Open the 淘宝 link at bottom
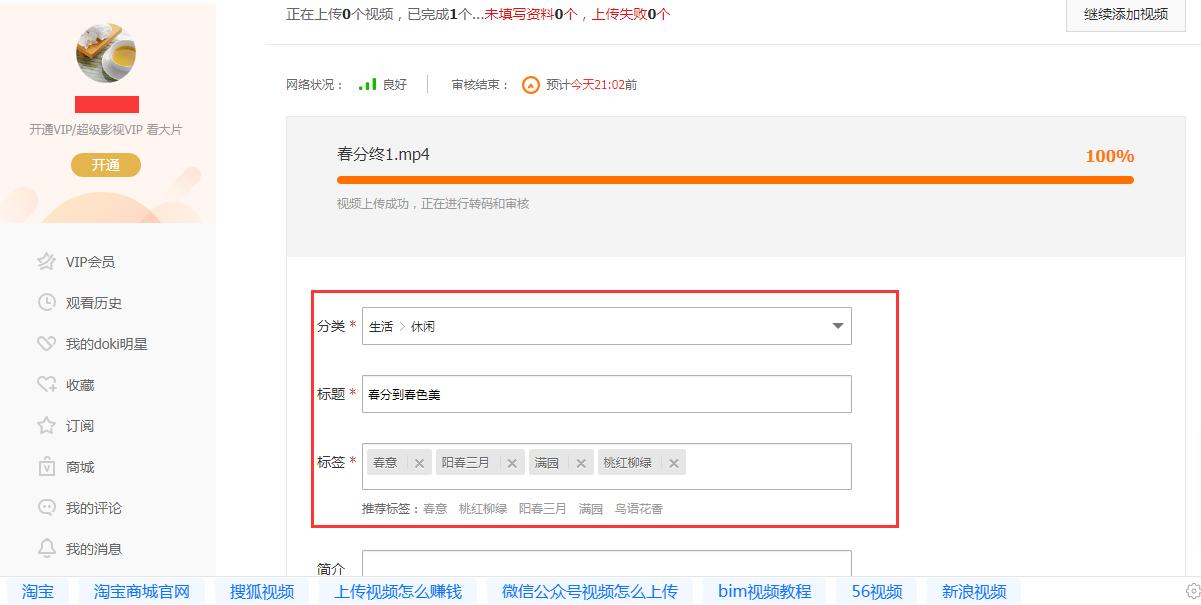Image resolution: width=1201 pixels, height=605 pixels. point(37,592)
